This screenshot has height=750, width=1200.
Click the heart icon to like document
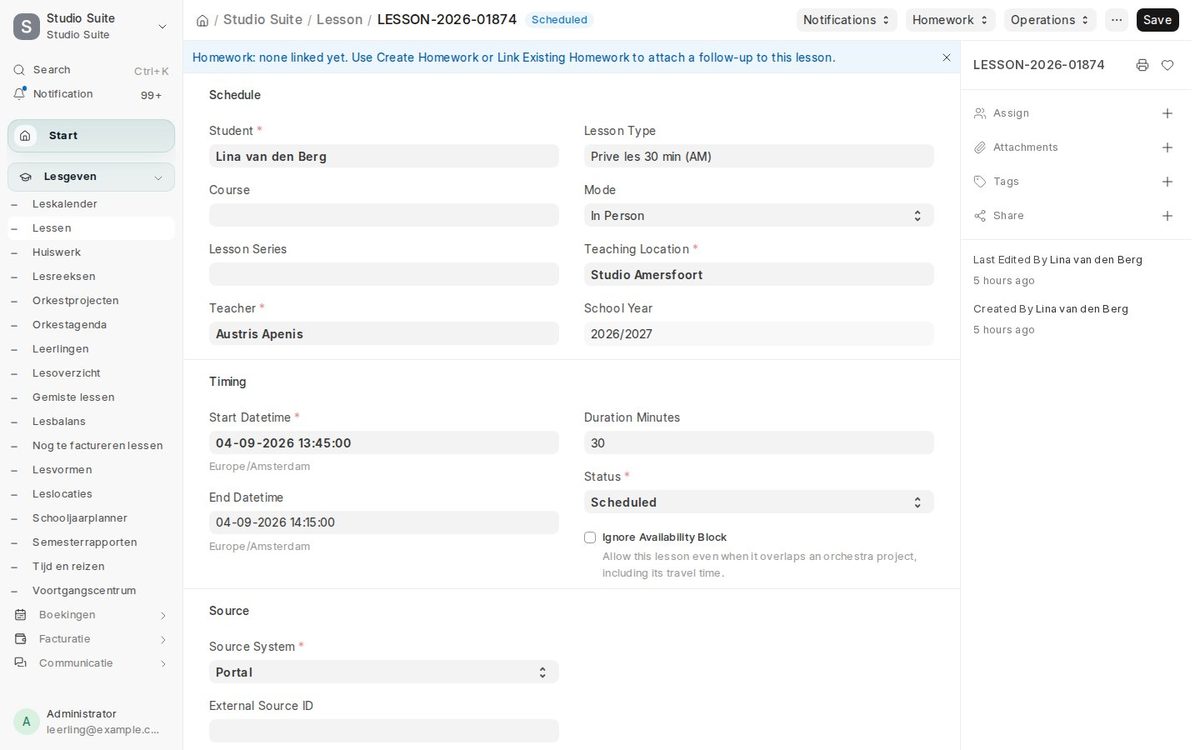coord(1167,65)
